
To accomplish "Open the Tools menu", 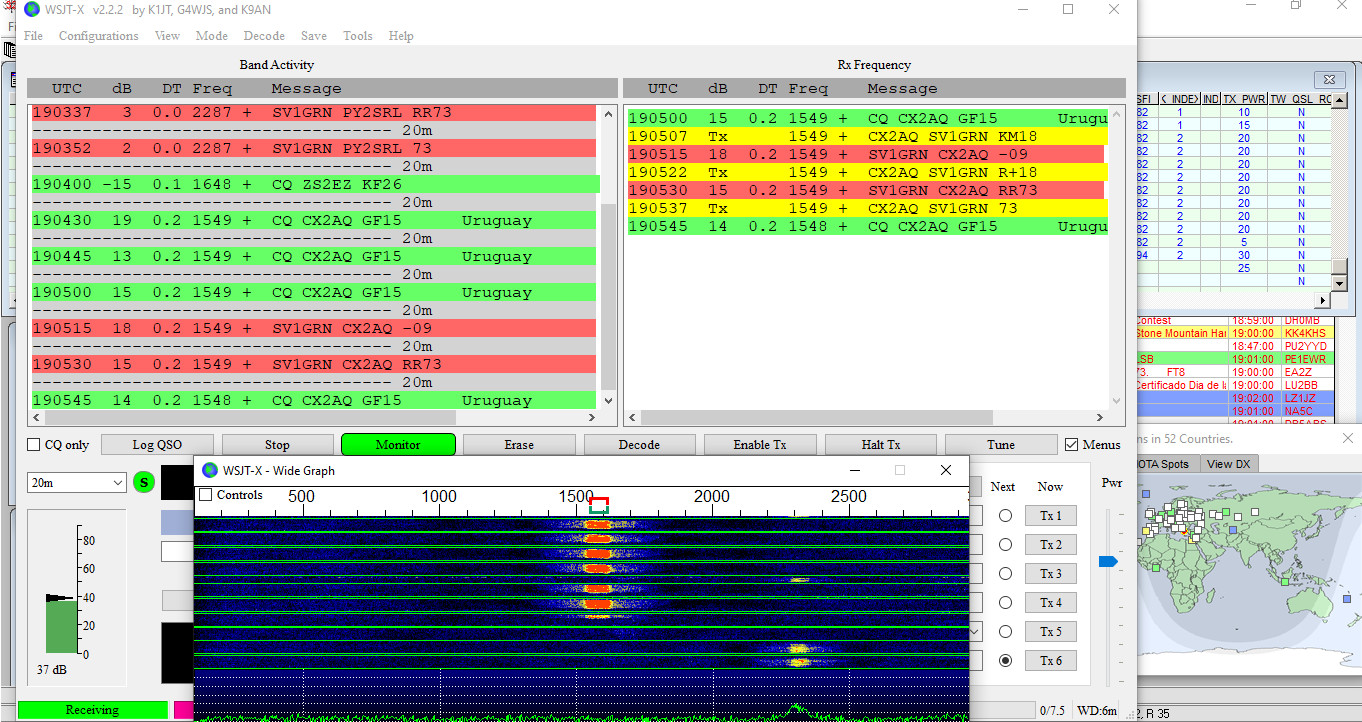I will (357, 36).
